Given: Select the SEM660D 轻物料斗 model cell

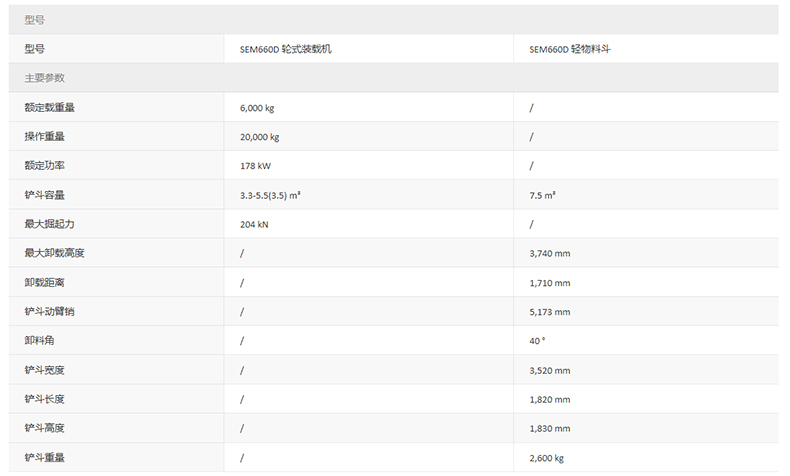Looking at the screenshot, I should 569,48.
